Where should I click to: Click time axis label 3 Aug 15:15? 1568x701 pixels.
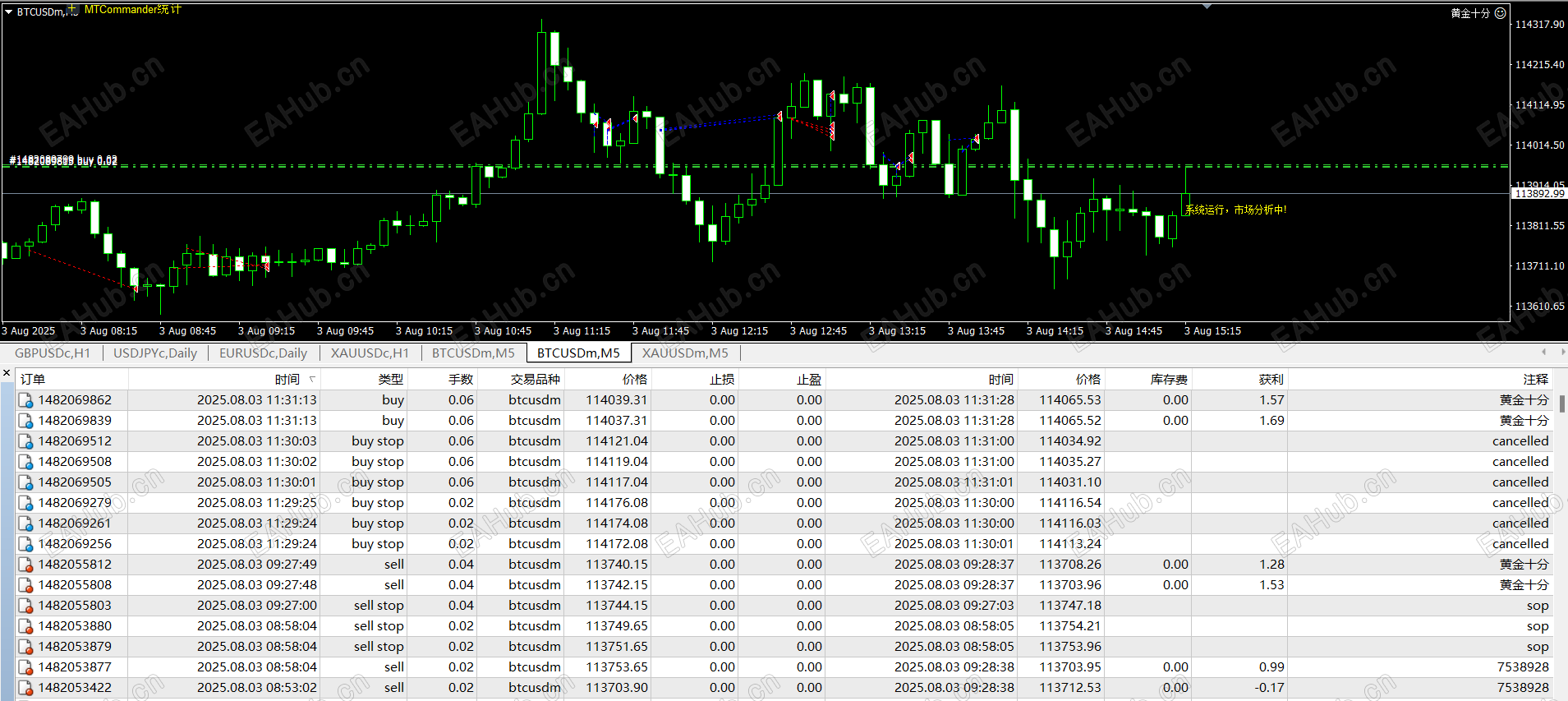point(1212,331)
